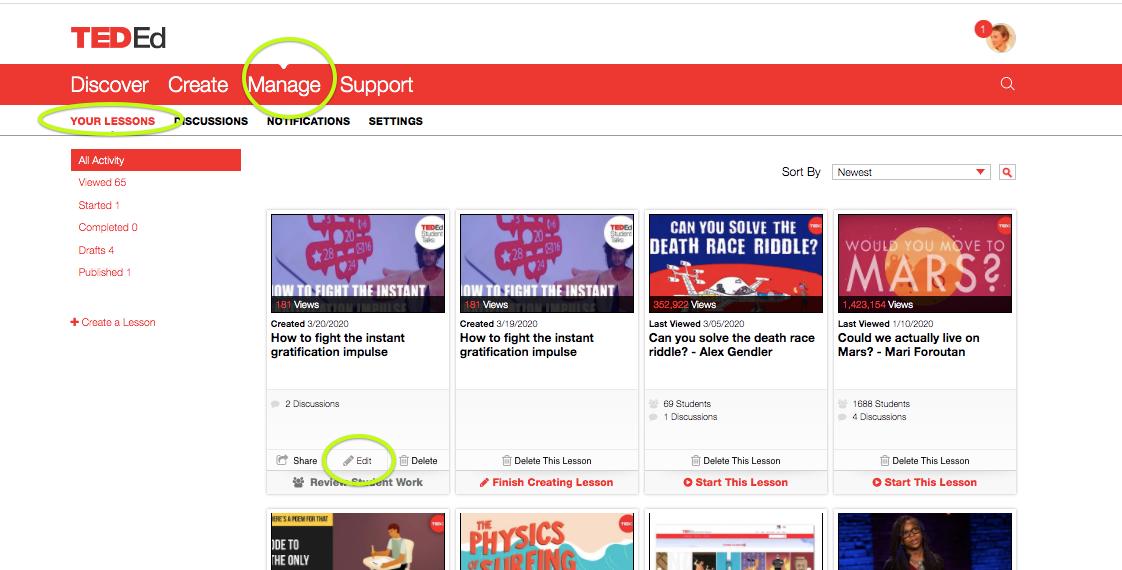Image resolution: width=1122 pixels, height=570 pixels.
Task: Delete the first lesson via trash icon
Action: pyautogui.click(x=404, y=461)
